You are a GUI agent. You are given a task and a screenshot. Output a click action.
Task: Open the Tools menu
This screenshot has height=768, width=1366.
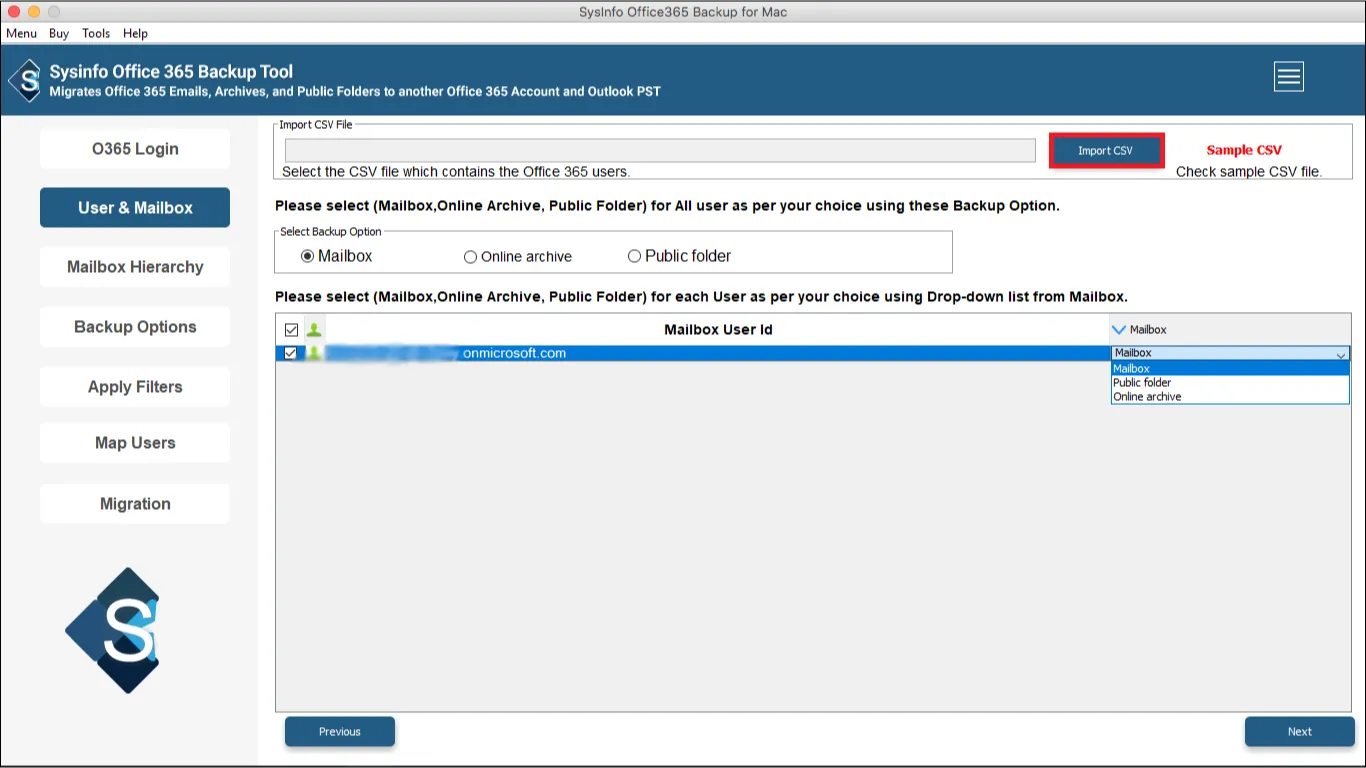point(96,33)
